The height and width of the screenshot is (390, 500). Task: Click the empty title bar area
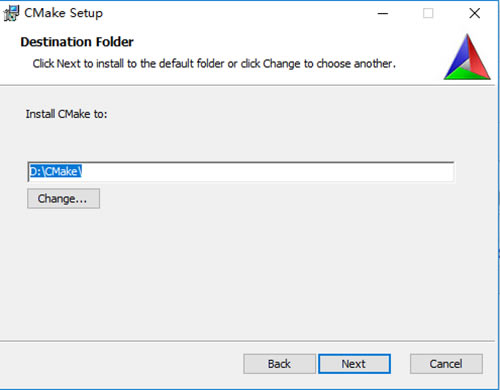[x=233, y=13]
